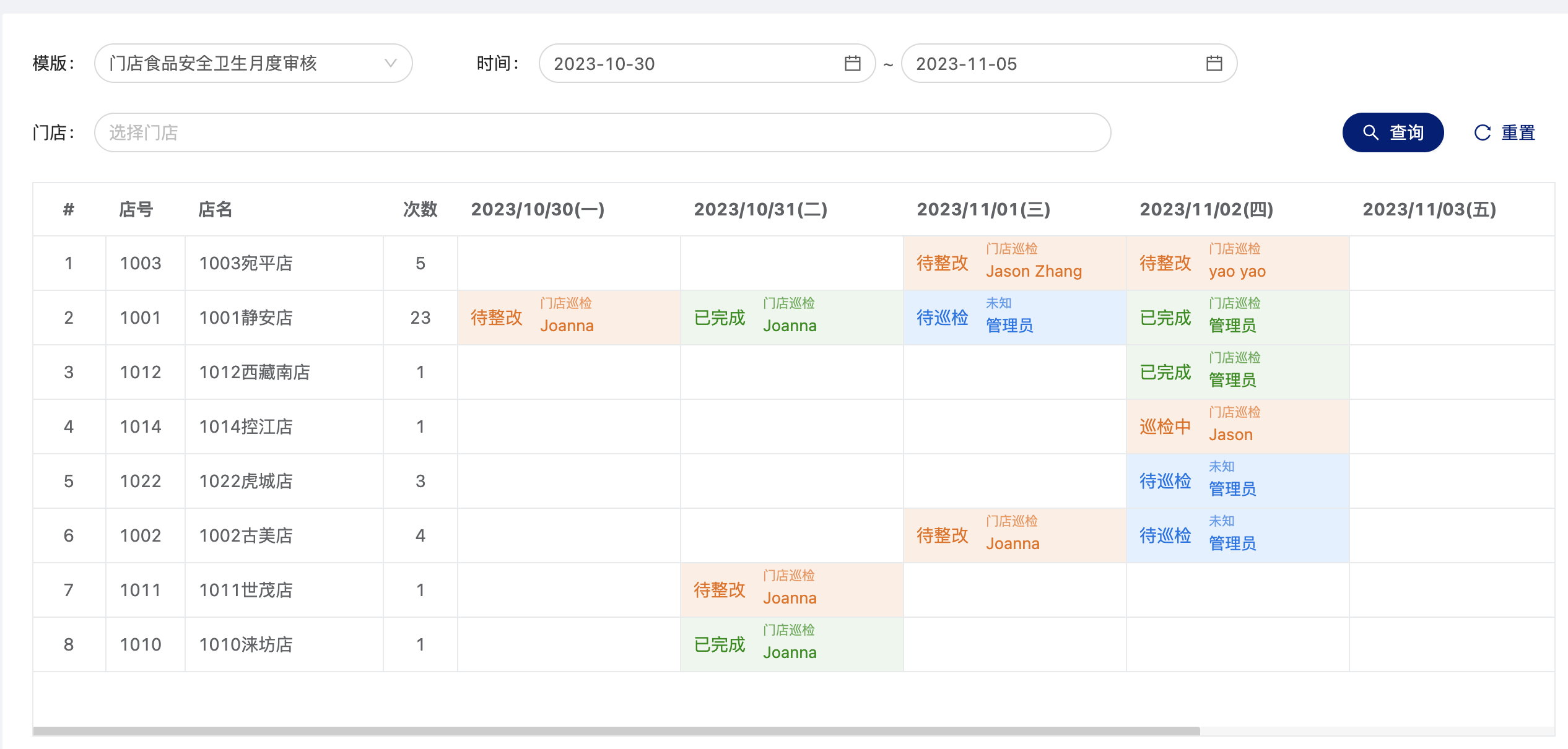Click the start date field 2023-10-30
The height and width of the screenshot is (749, 1568).
tap(707, 63)
